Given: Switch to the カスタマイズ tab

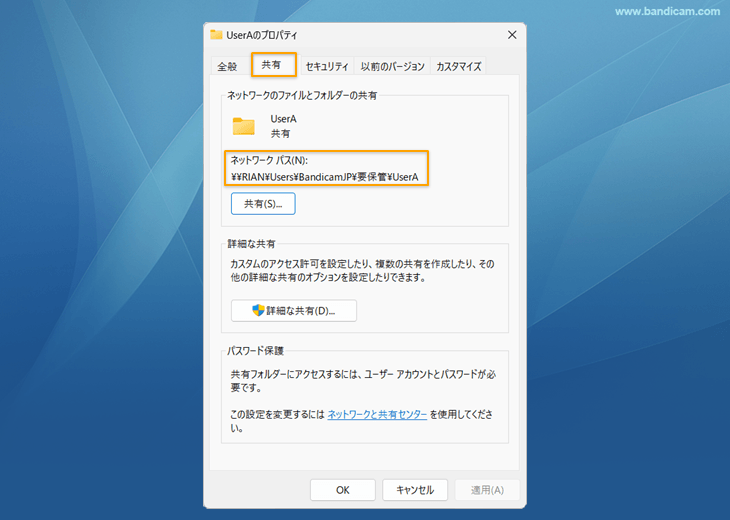Looking at the screenshot, I should [459, 67].
